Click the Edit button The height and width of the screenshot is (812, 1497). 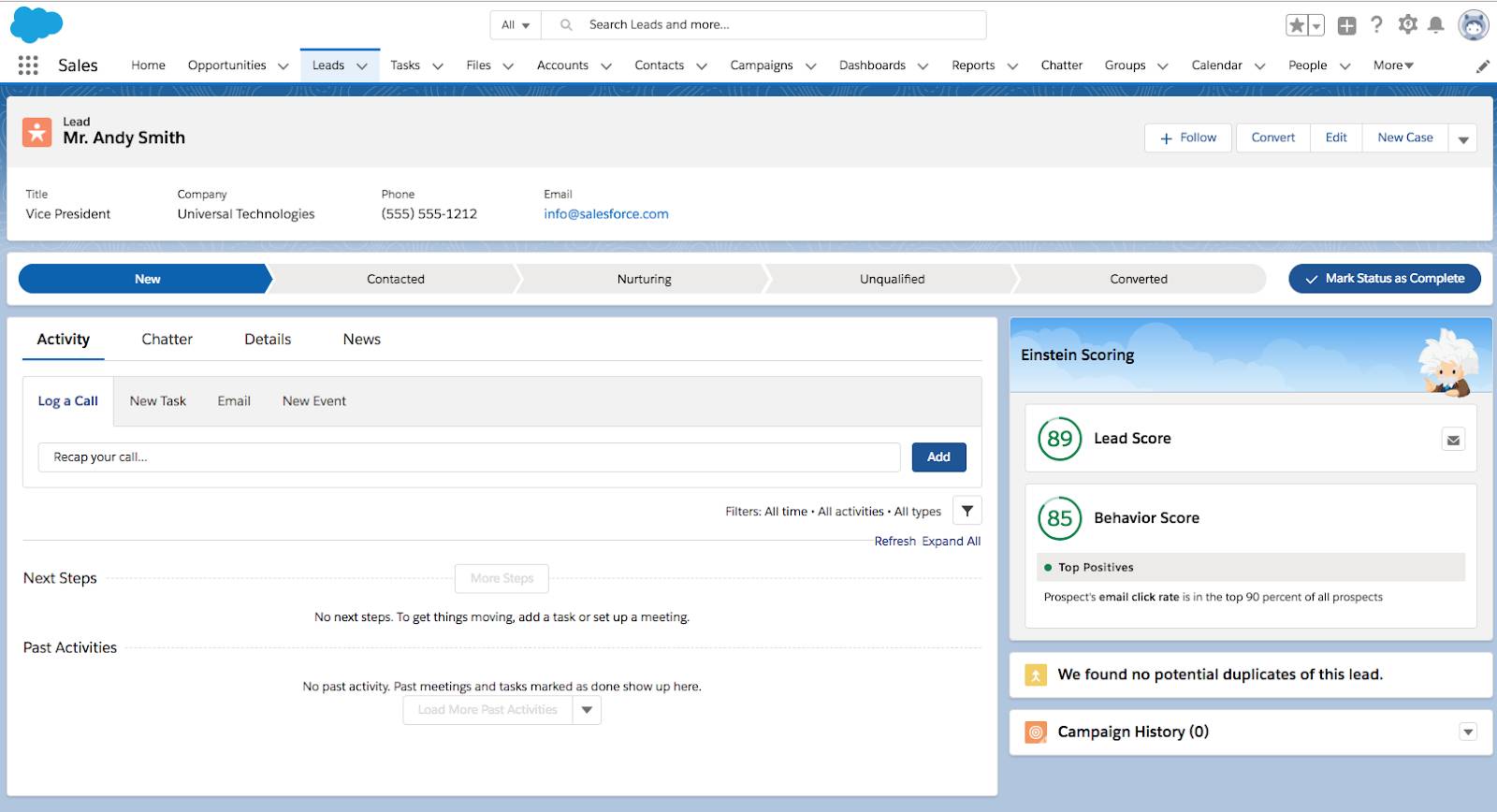click(1336, 138)
